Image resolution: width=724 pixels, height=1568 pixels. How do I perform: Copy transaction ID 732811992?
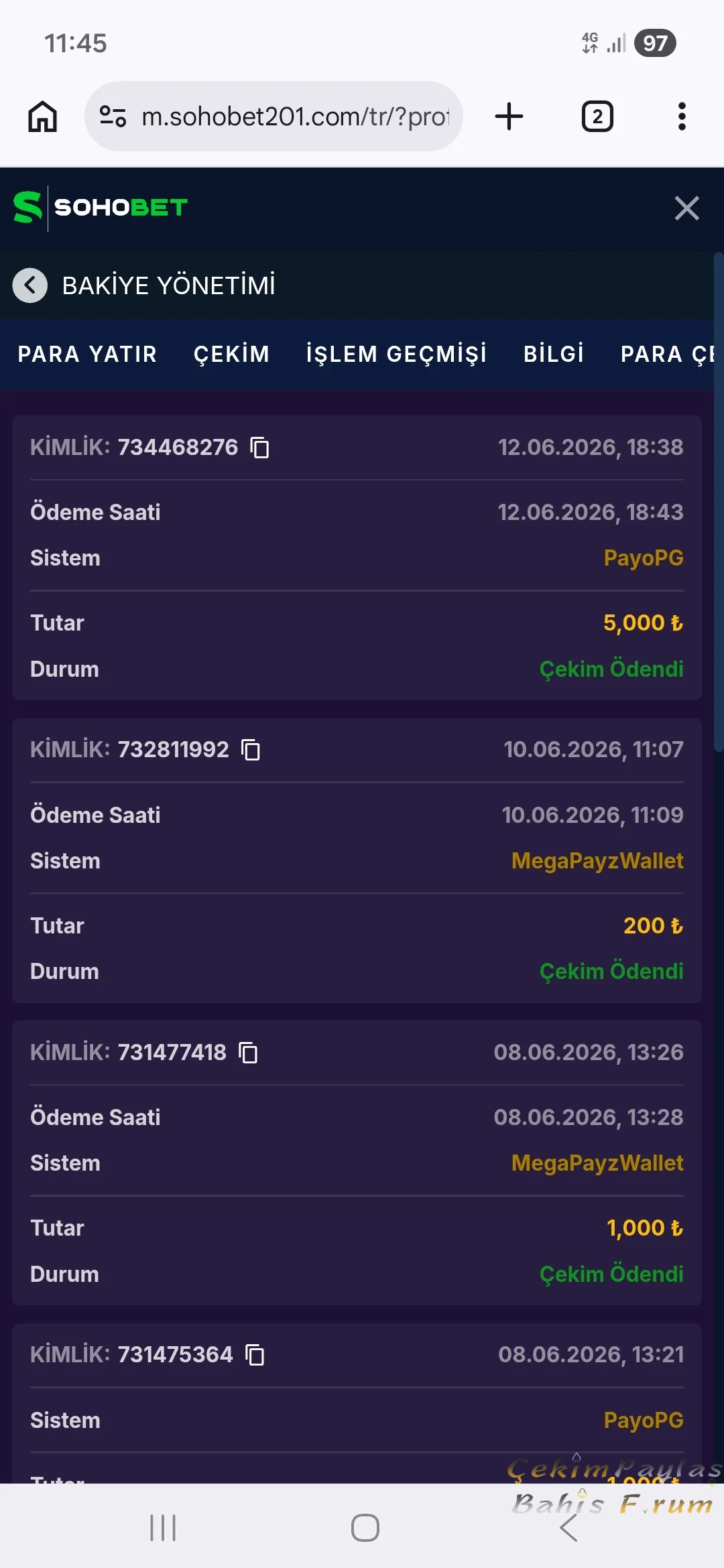pos(251,750)
